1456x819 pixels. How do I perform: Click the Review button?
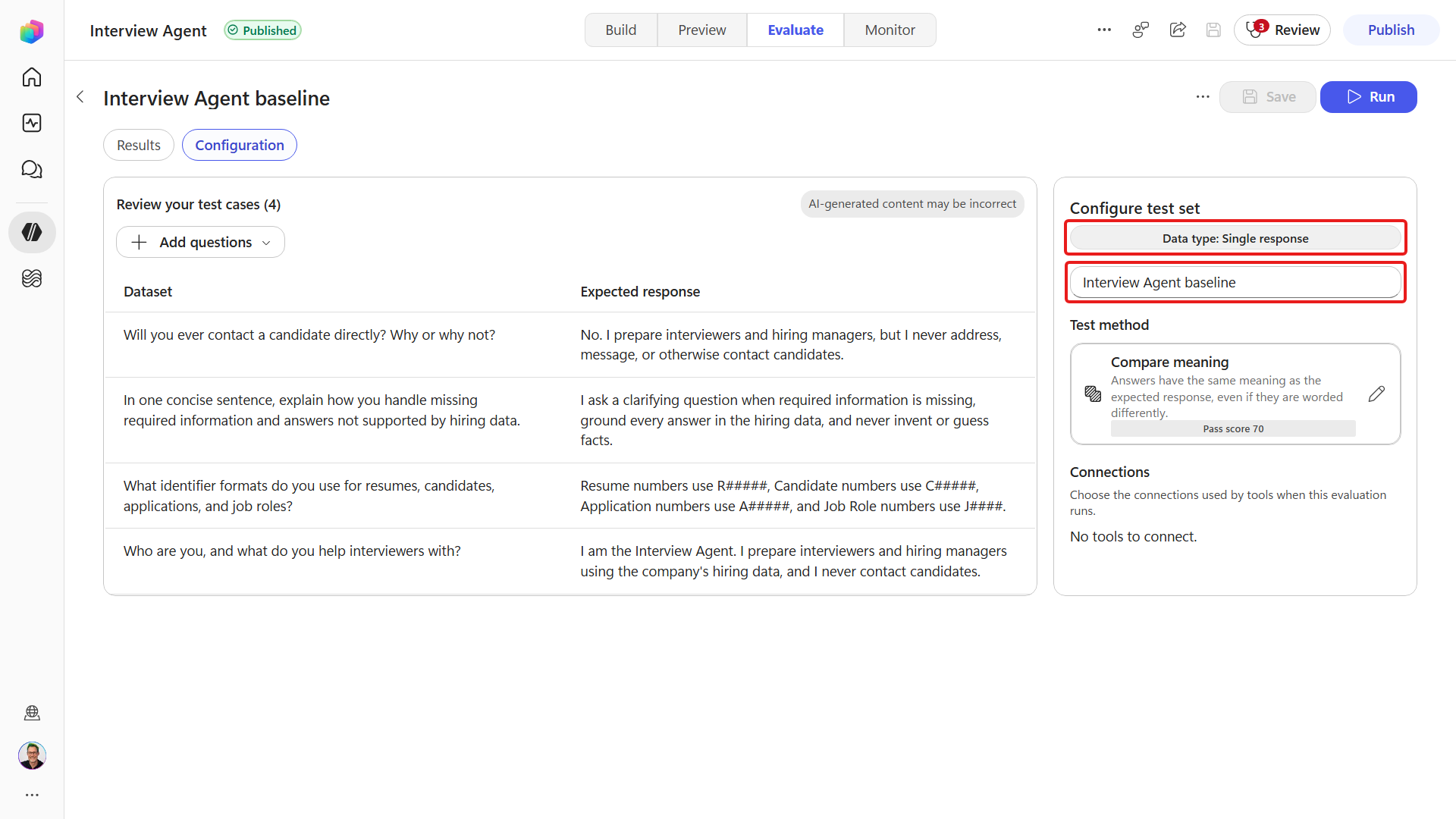[x=1282, y=30]
